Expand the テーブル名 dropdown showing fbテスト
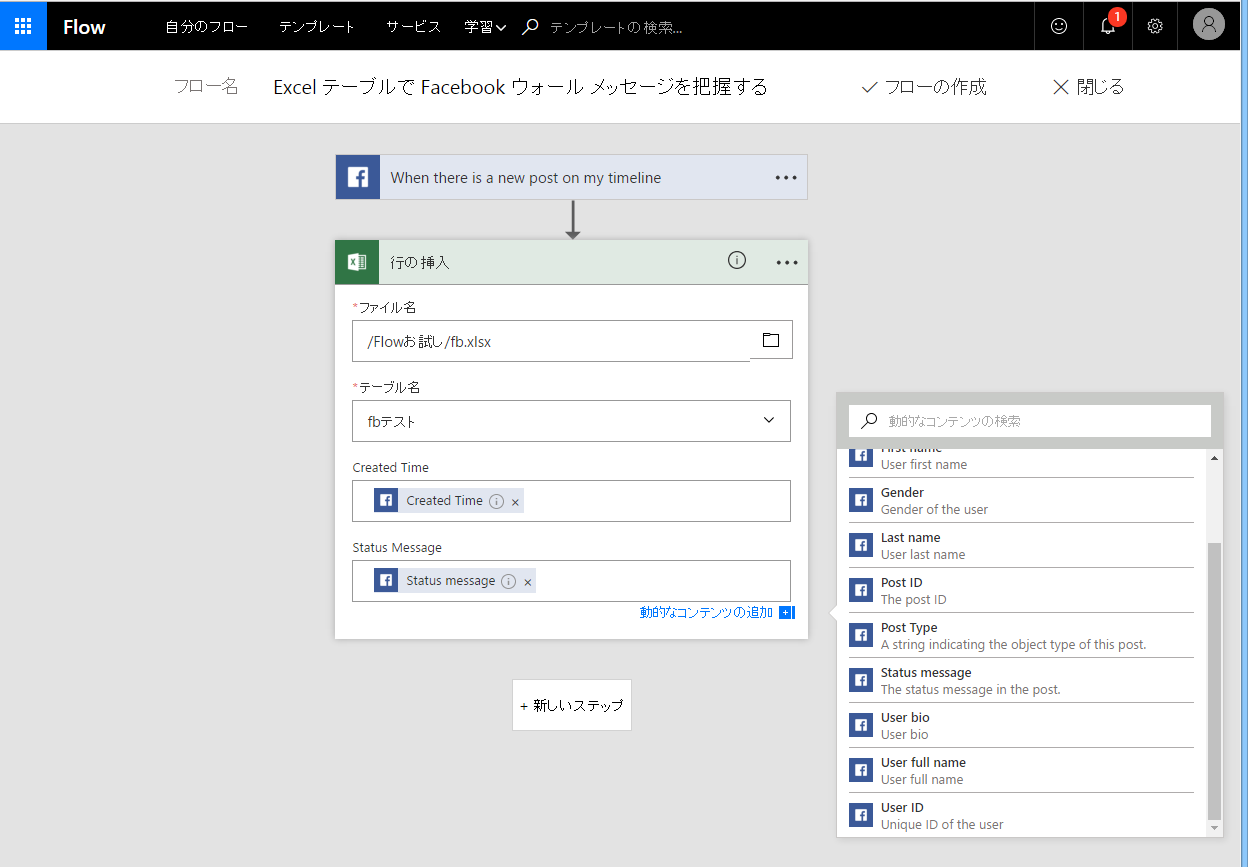The height and width of the screenshot is (867, 1248). pos(769,421)
